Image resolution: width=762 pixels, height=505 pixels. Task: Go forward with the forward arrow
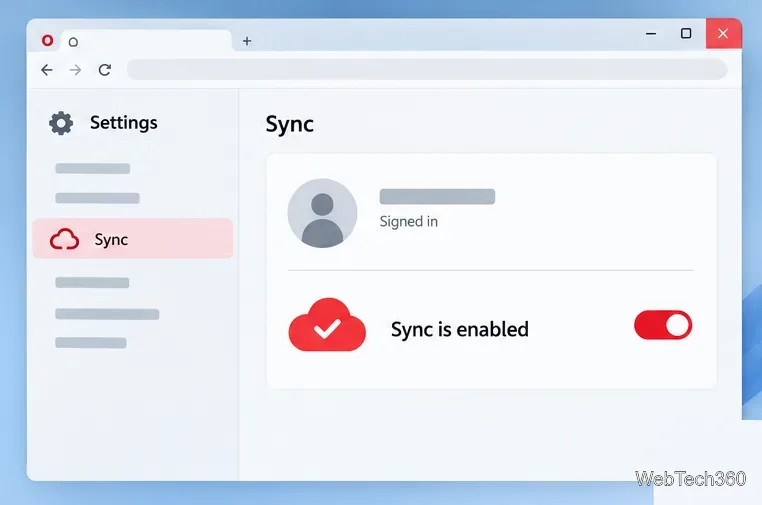pos(75,70)
